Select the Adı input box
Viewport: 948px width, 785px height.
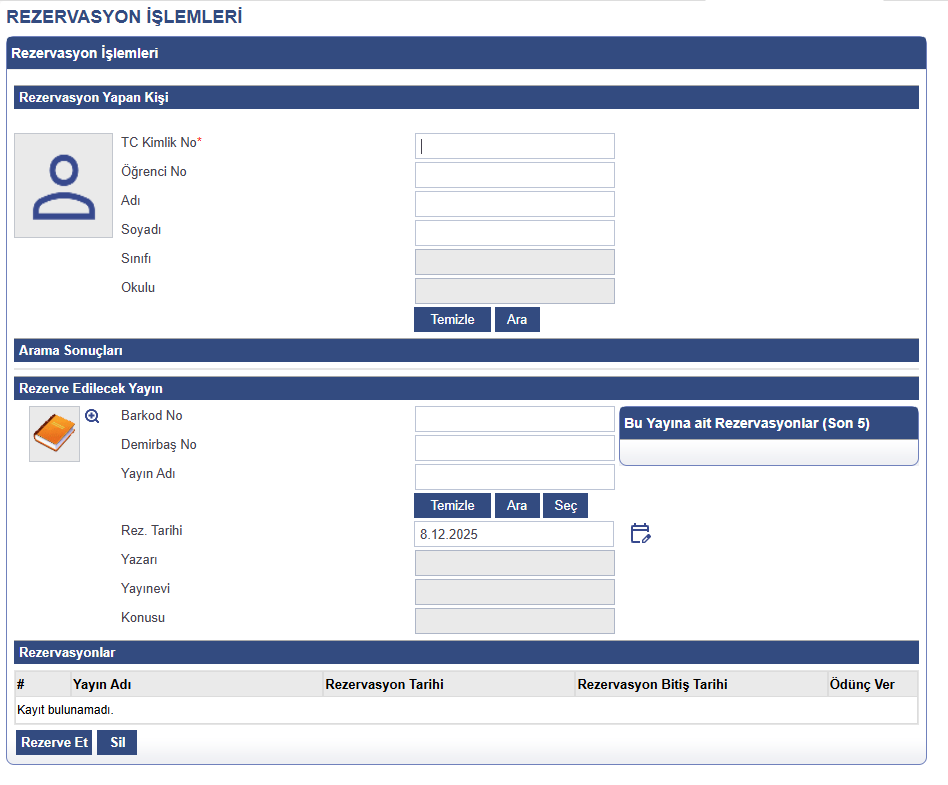(x=514, y=204)
